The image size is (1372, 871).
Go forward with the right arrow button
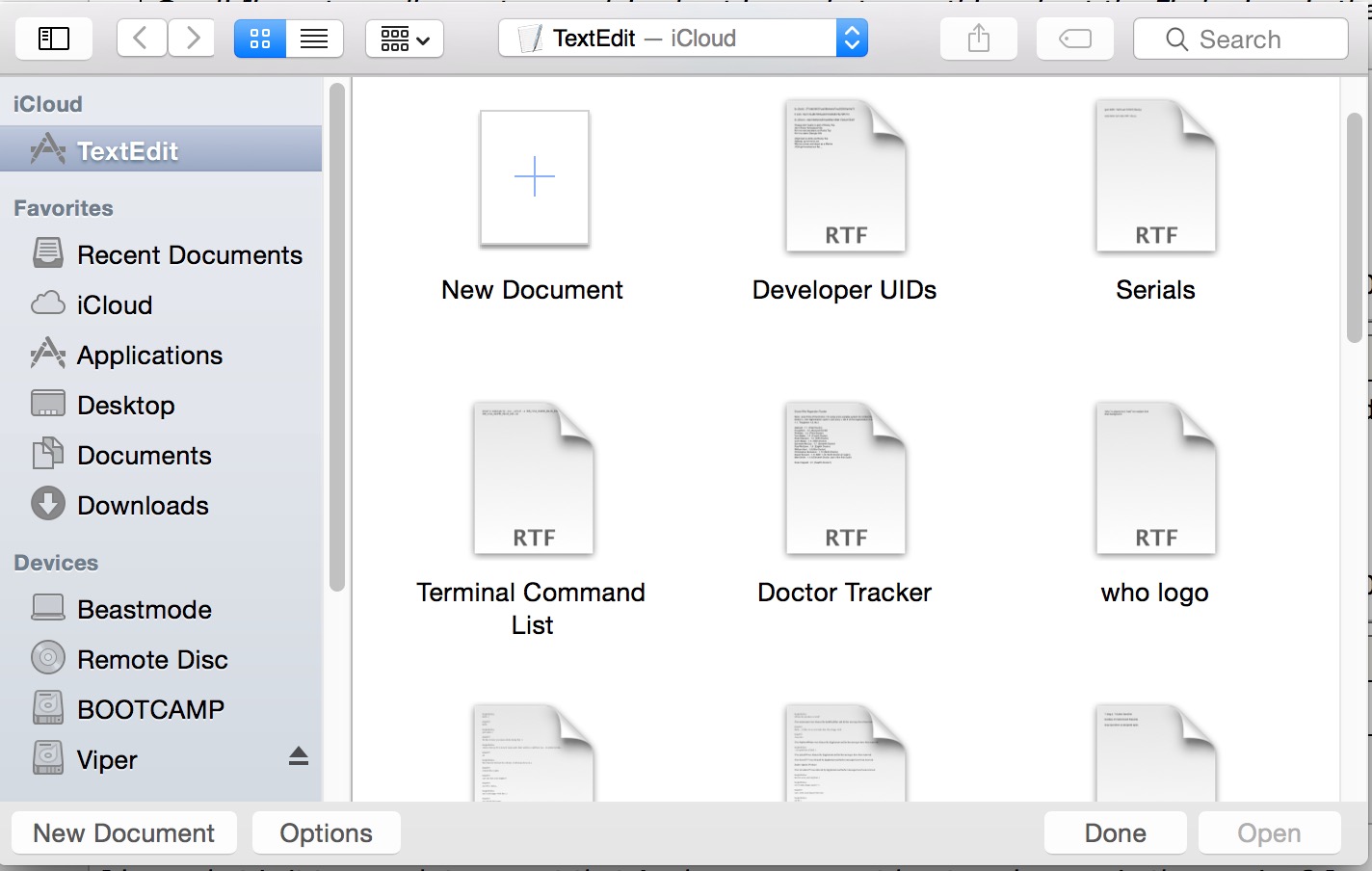coord(192,39)
